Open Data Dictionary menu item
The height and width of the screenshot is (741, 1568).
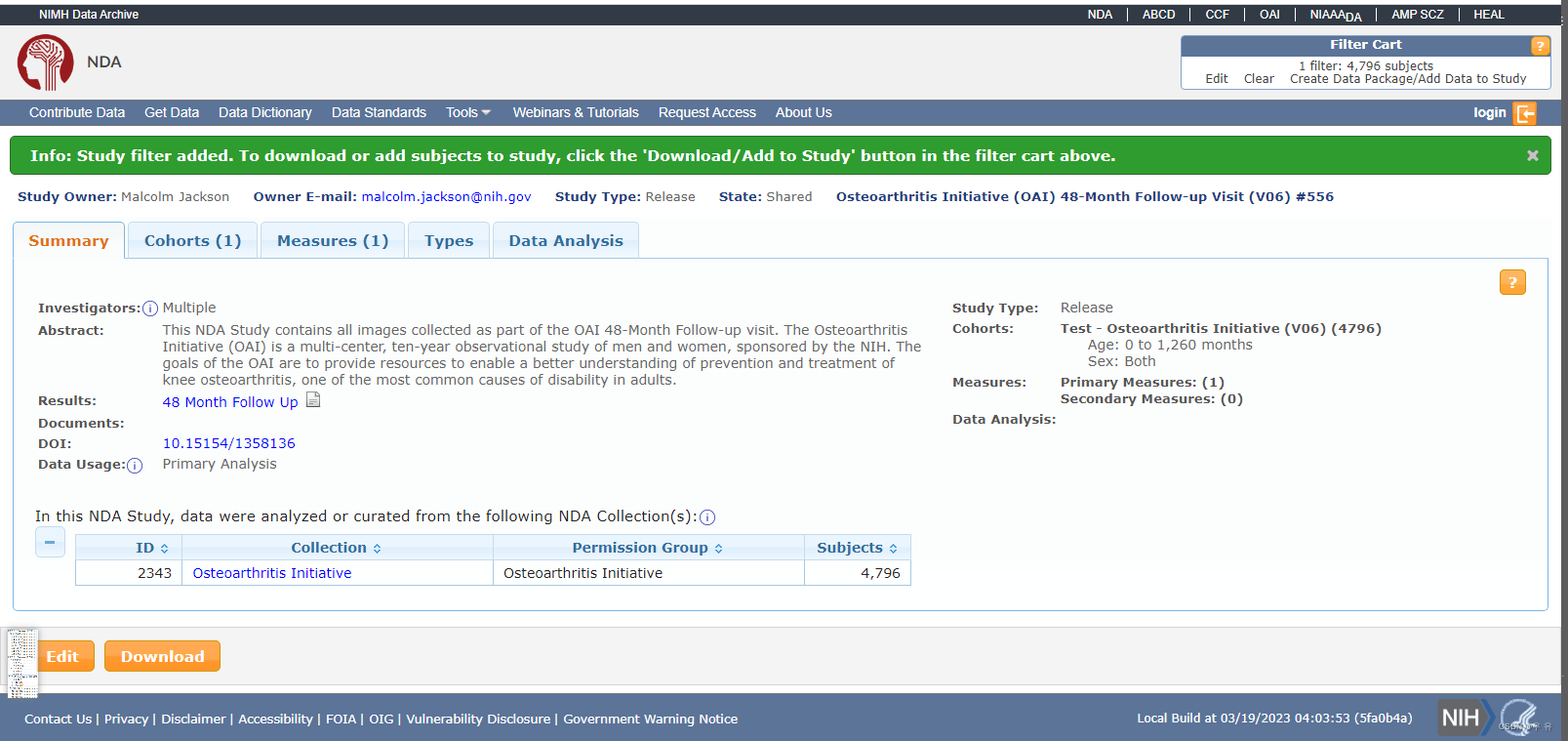point(265,112)
